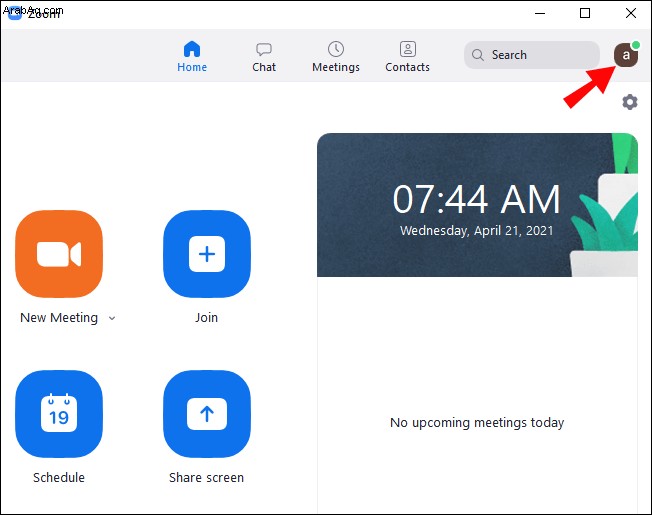652x515 pixels.
Task: Maximize the Zoom window
Action: (585, 13)
